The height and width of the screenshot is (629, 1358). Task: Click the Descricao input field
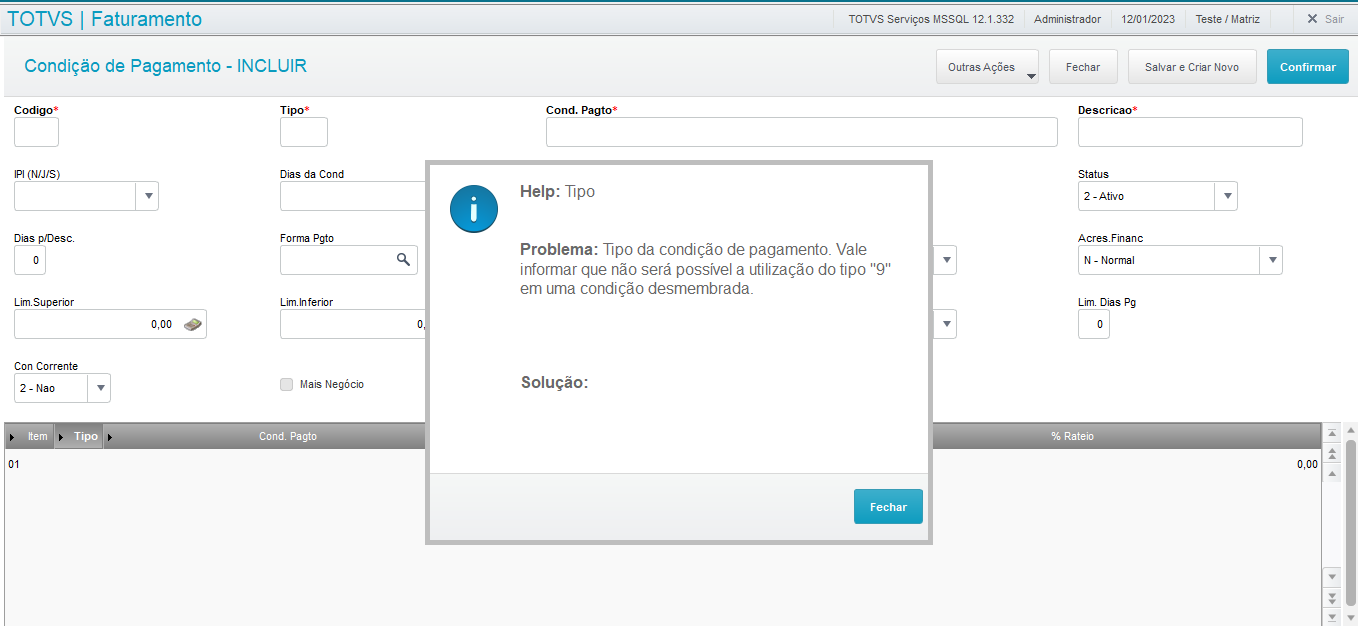pyautogui.click(x=1190, y=132)
